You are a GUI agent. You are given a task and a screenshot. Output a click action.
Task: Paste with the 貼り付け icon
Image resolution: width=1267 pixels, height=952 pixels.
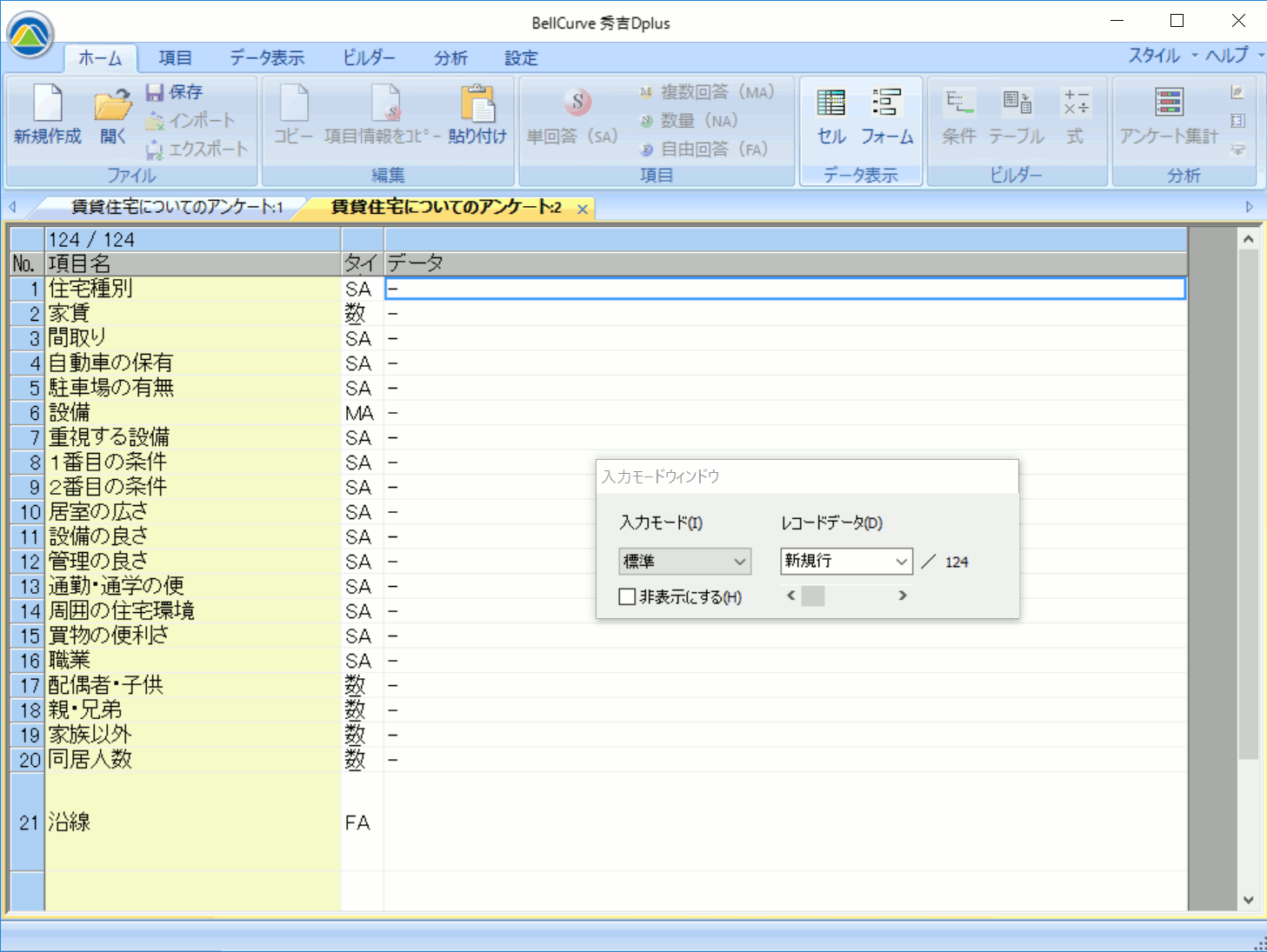(477, 115)
